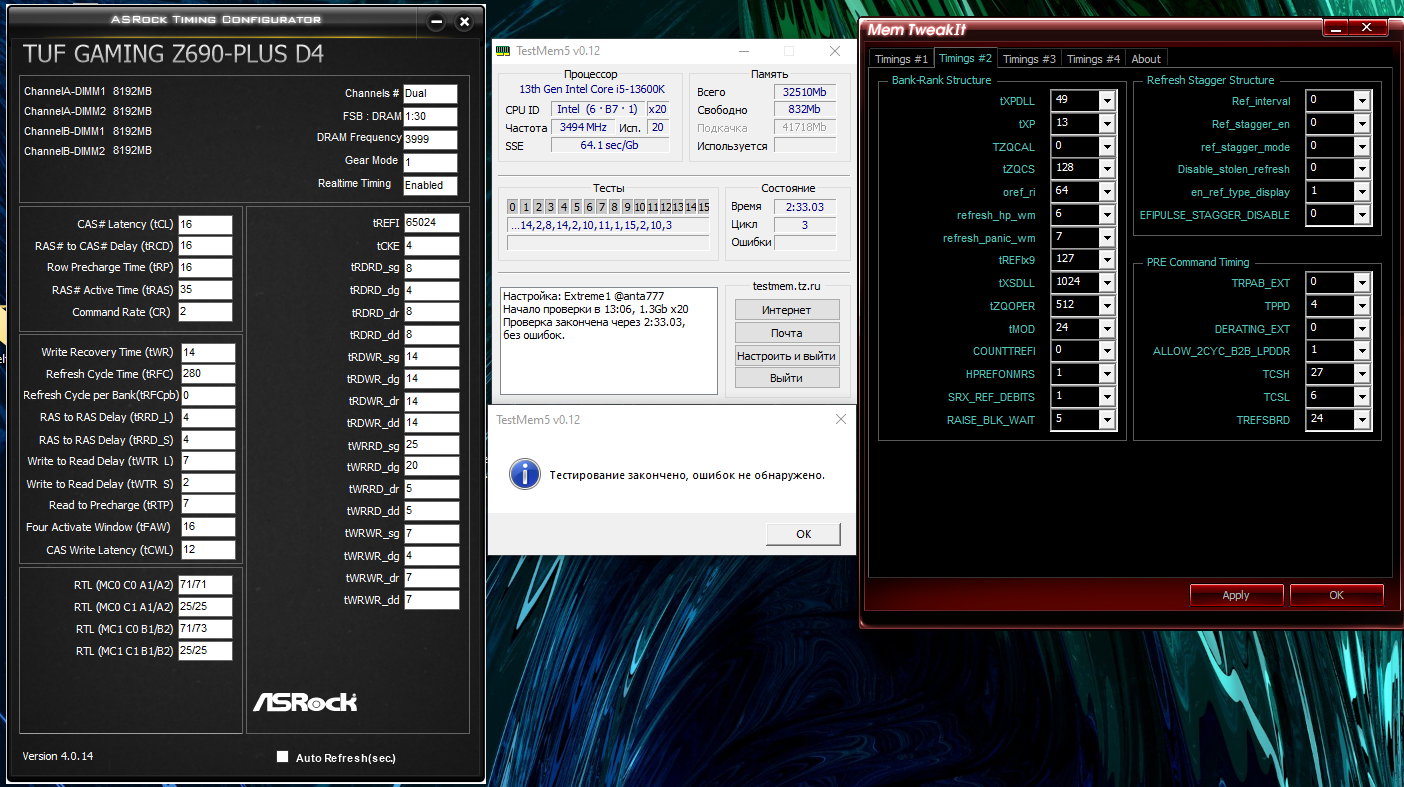Screen dimensions: 1404x787
Task: Open the refresh_panic_wm dropdown
Action: tap(1107, 237)
